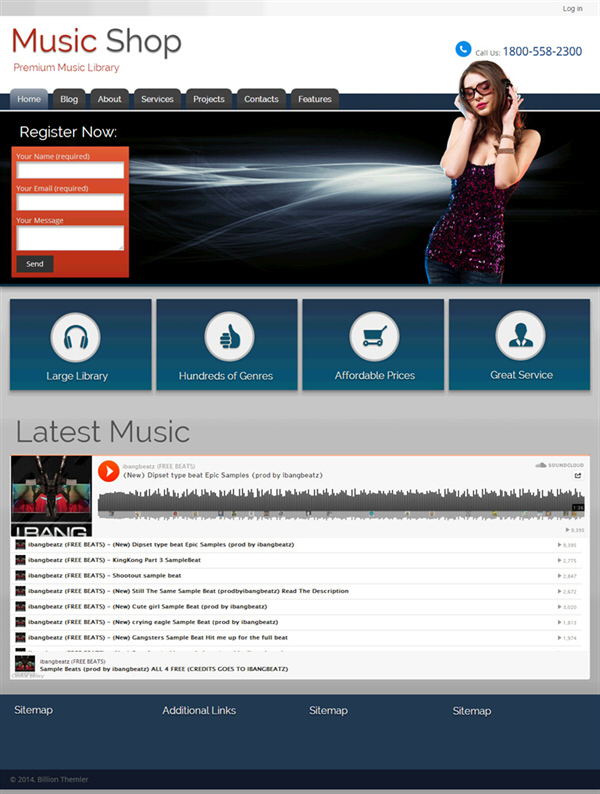Play the Dipset type beat track
Image resolution: width=600 pixels, height=794 pixels.
coord(108,471)
